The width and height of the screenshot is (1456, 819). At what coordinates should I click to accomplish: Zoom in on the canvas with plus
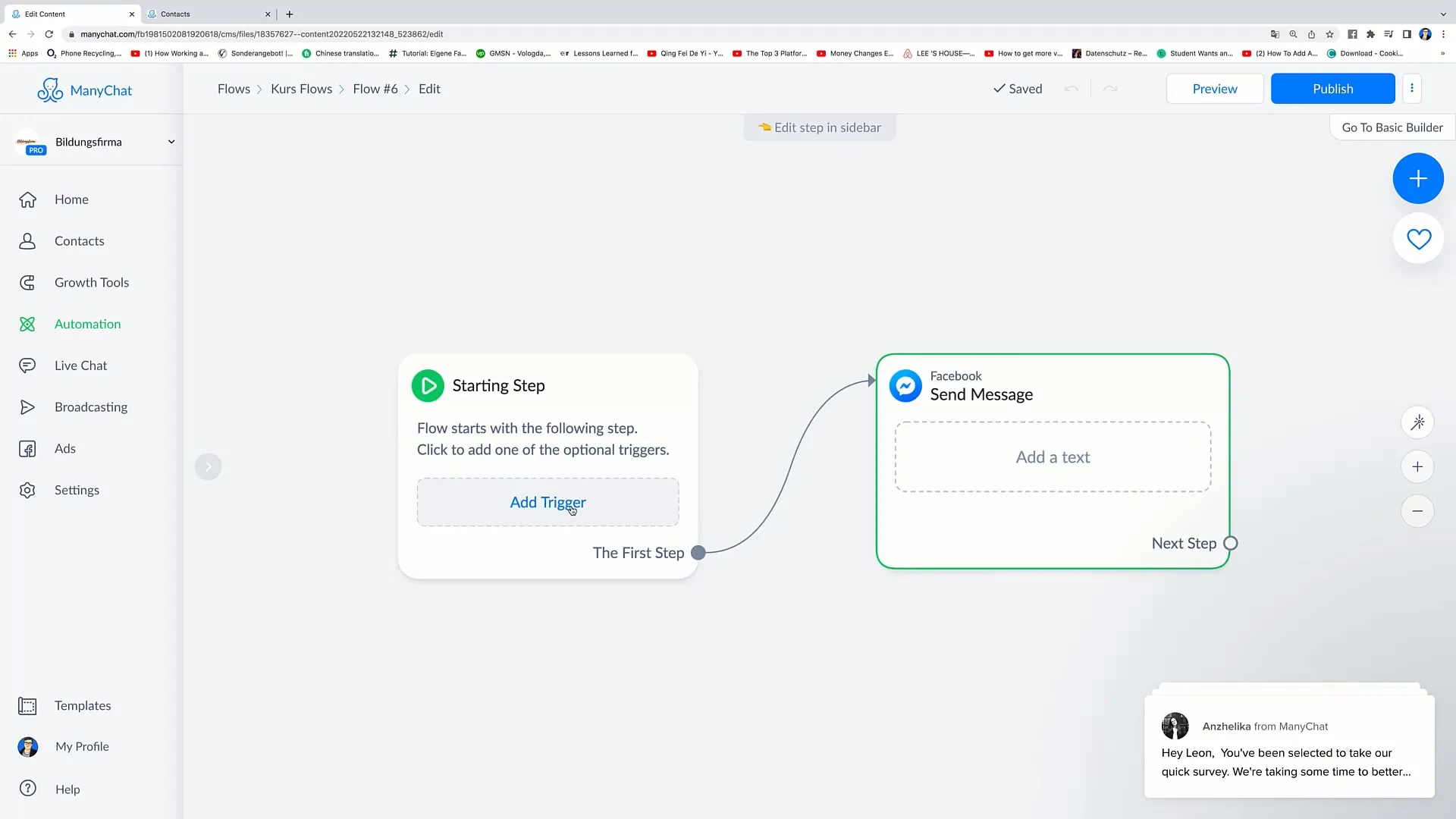click(x=1417, y=466)
